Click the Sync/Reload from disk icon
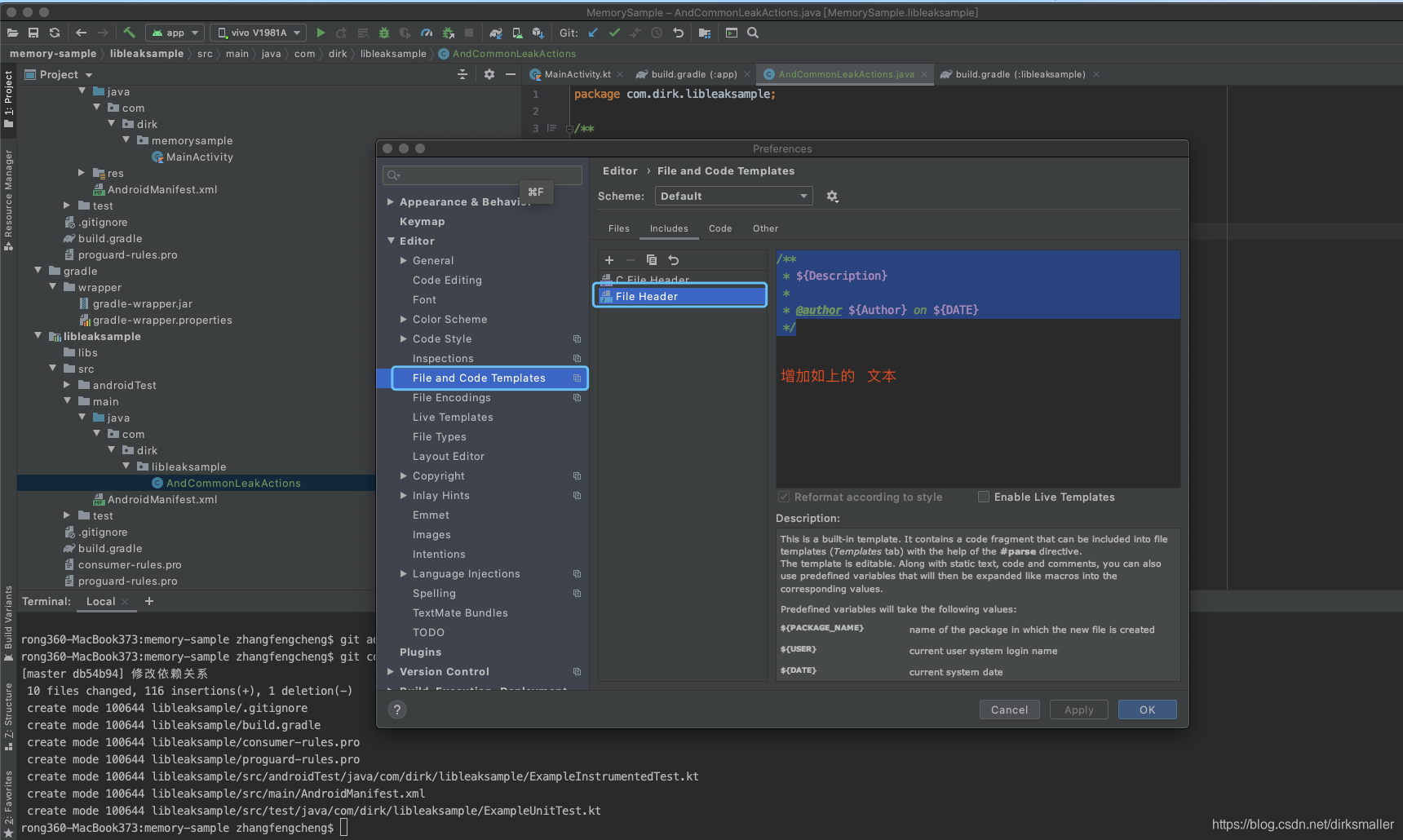 tap(55, 33)
